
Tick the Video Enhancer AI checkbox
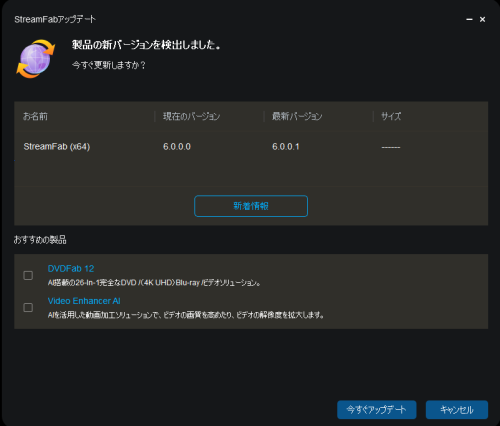28,307
